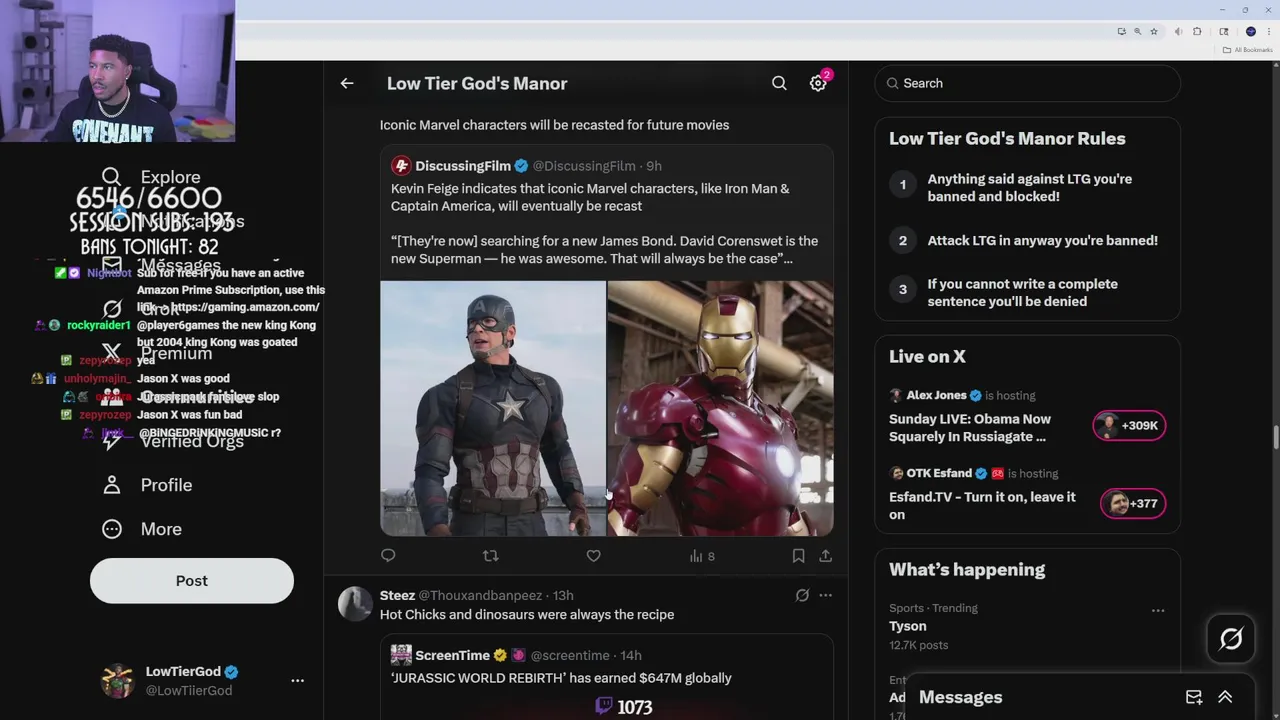The width and height of the screenshot is (1280, 720).
Task: Like the Marvel recast post with the heart
Action: 593,556
